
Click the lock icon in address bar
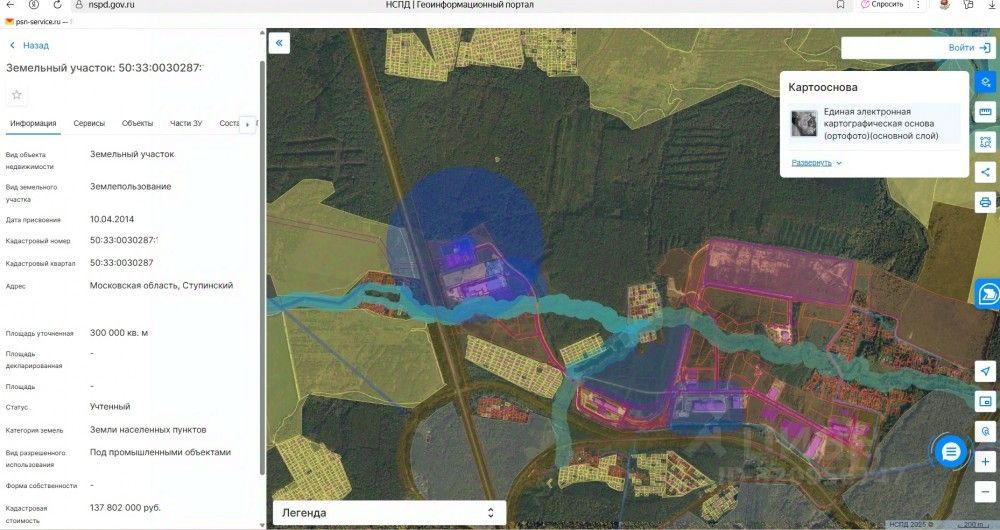coord(79,4)
